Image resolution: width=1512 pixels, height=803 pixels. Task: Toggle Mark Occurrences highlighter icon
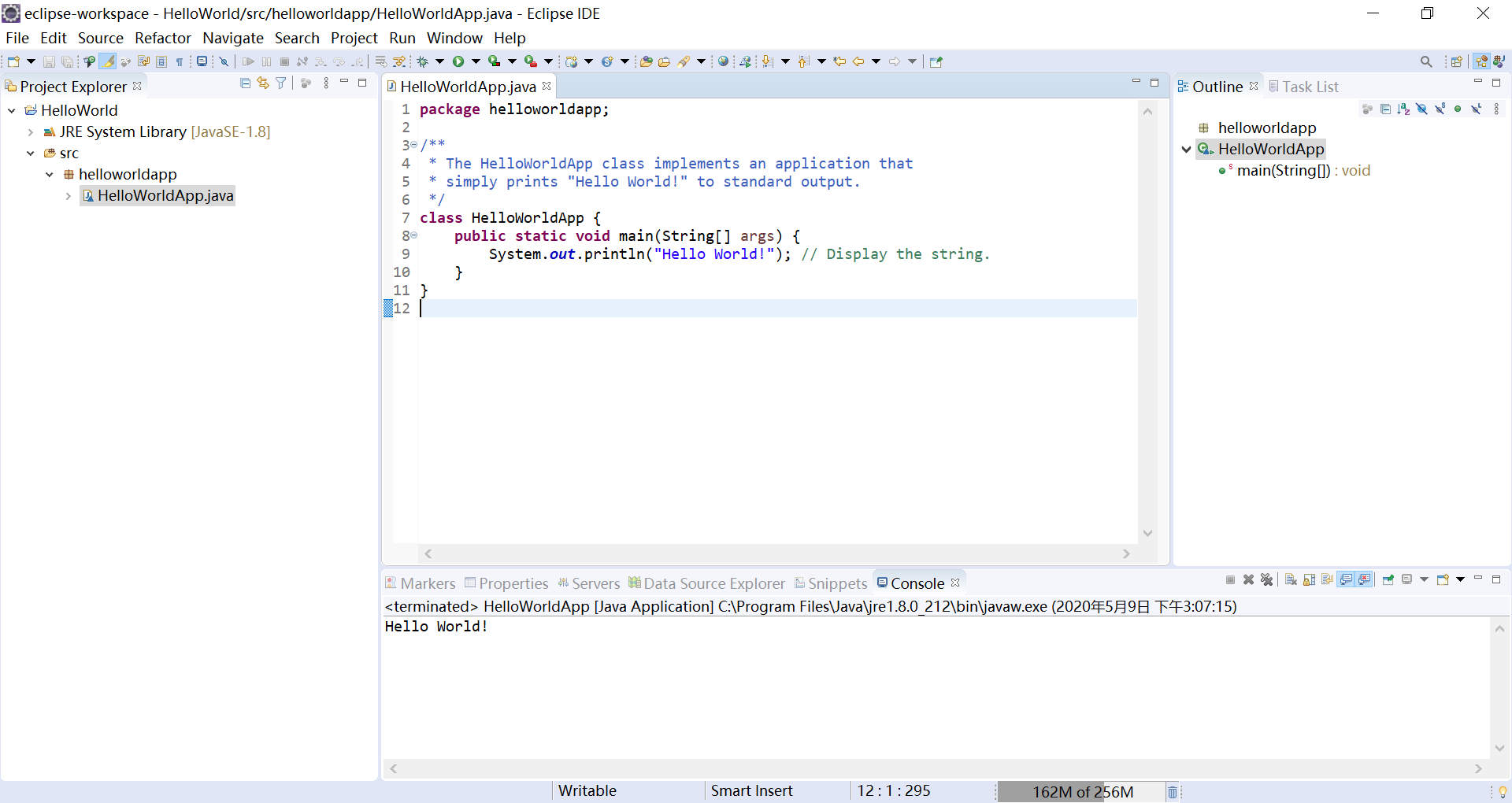pos(107,61)
